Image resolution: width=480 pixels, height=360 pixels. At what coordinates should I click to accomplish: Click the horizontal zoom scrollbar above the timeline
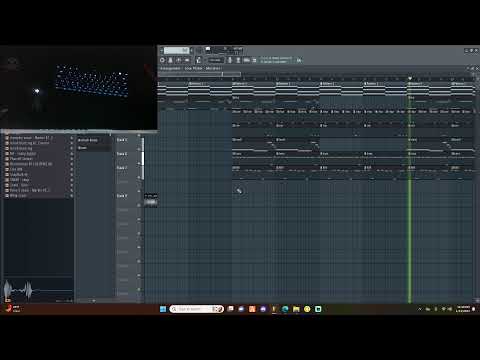[199, 74]
